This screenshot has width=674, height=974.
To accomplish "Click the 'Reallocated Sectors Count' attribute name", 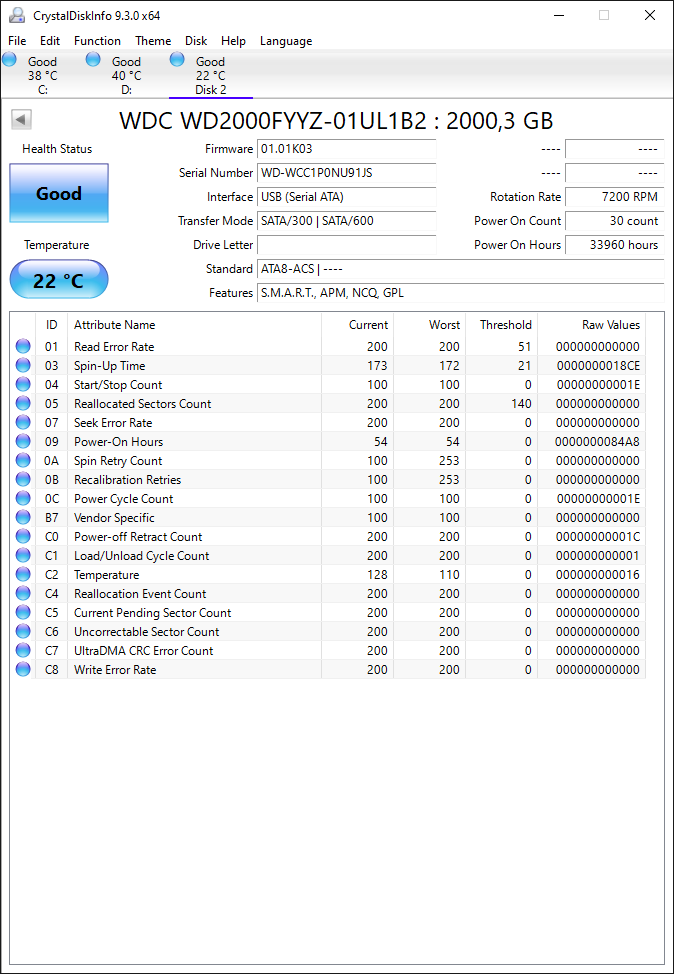I will coord(143,403).
